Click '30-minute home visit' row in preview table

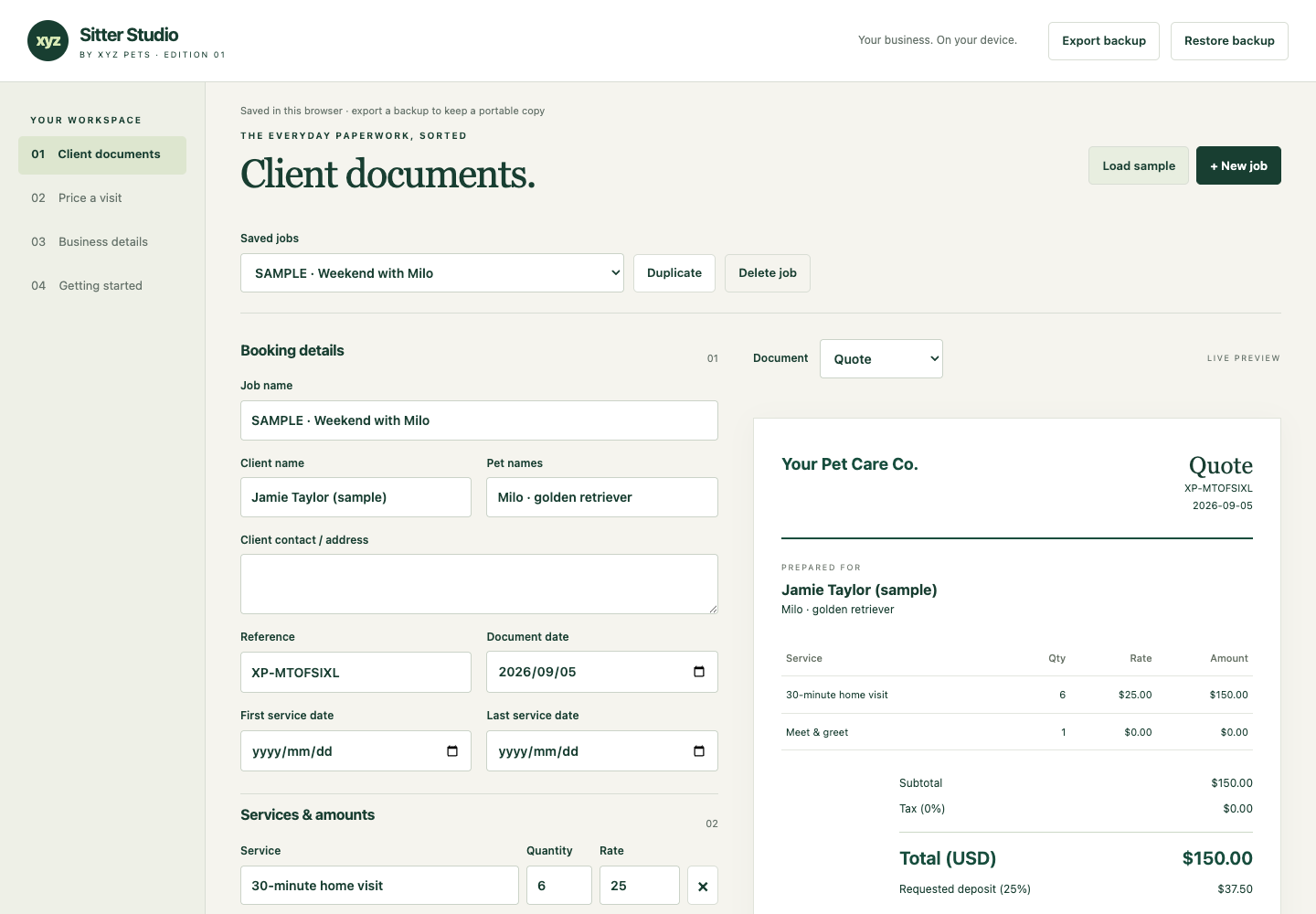pyautogui.click(x=1017, y=695)
